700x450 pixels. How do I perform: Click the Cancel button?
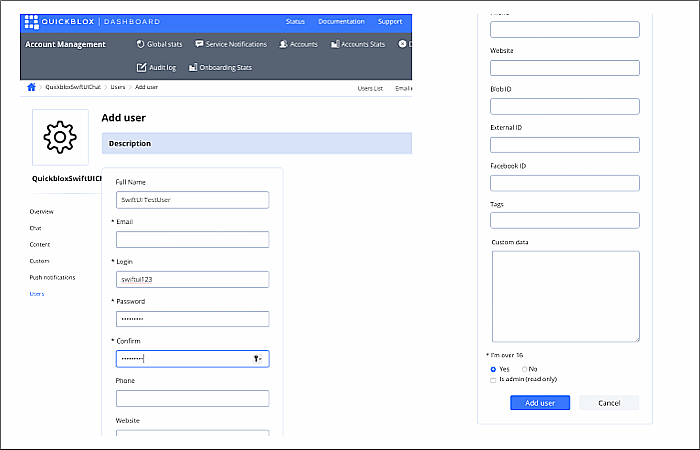609,403
